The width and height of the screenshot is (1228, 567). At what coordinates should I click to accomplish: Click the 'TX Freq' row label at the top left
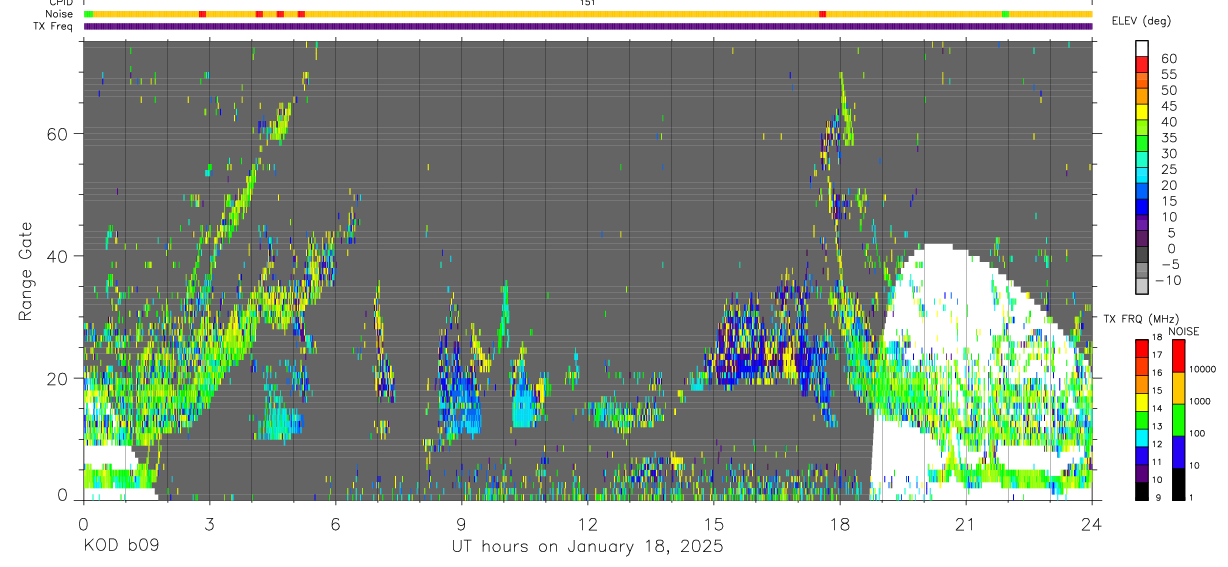(55, 26)
